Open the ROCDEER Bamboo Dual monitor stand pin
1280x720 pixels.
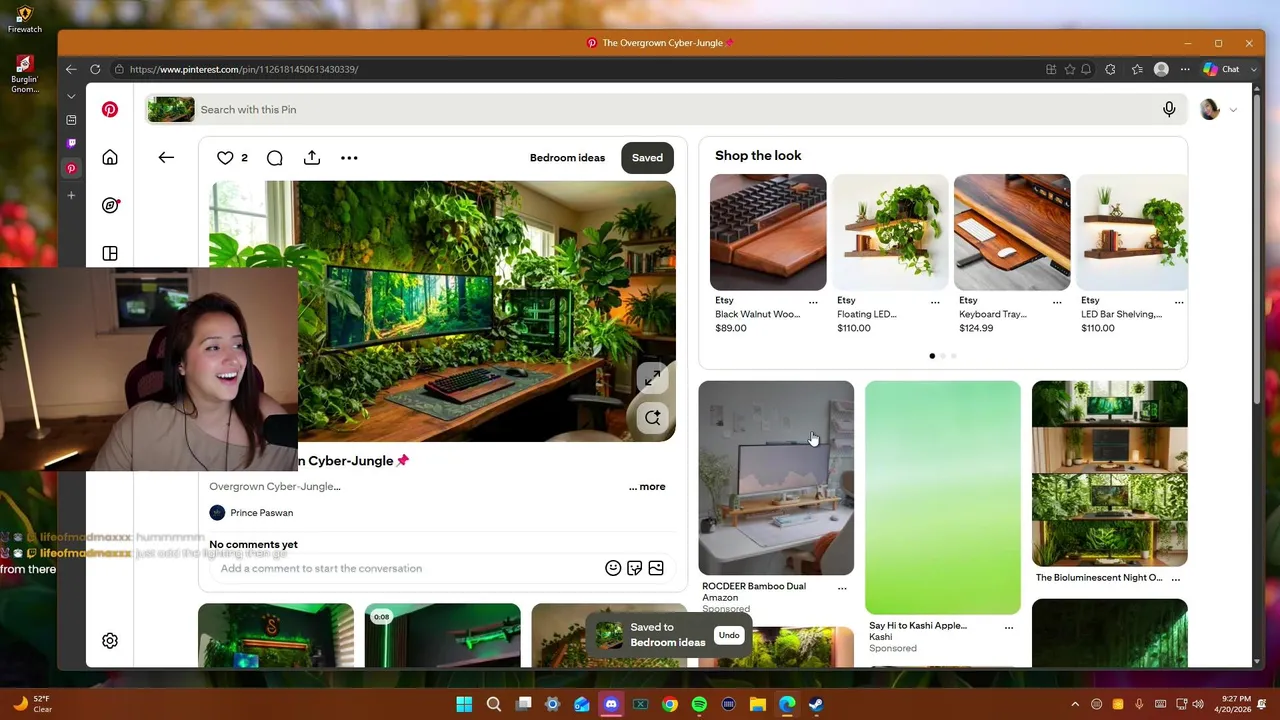pos(776,478)
